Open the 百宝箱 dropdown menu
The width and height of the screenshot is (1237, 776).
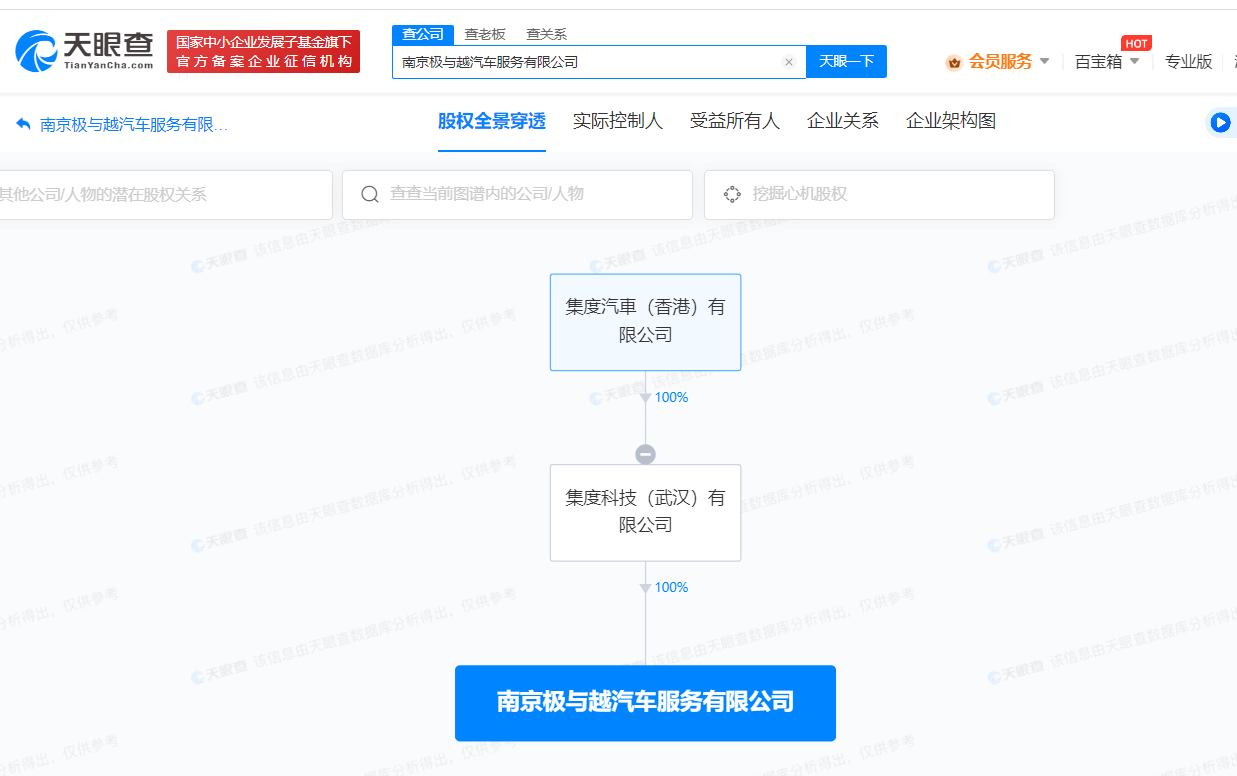pos(1106,61)
